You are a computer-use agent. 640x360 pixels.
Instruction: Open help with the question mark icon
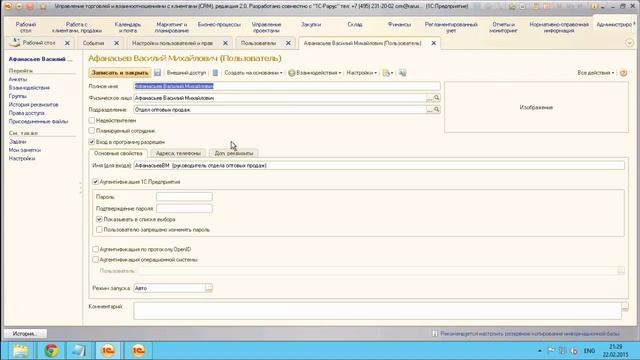623,73
